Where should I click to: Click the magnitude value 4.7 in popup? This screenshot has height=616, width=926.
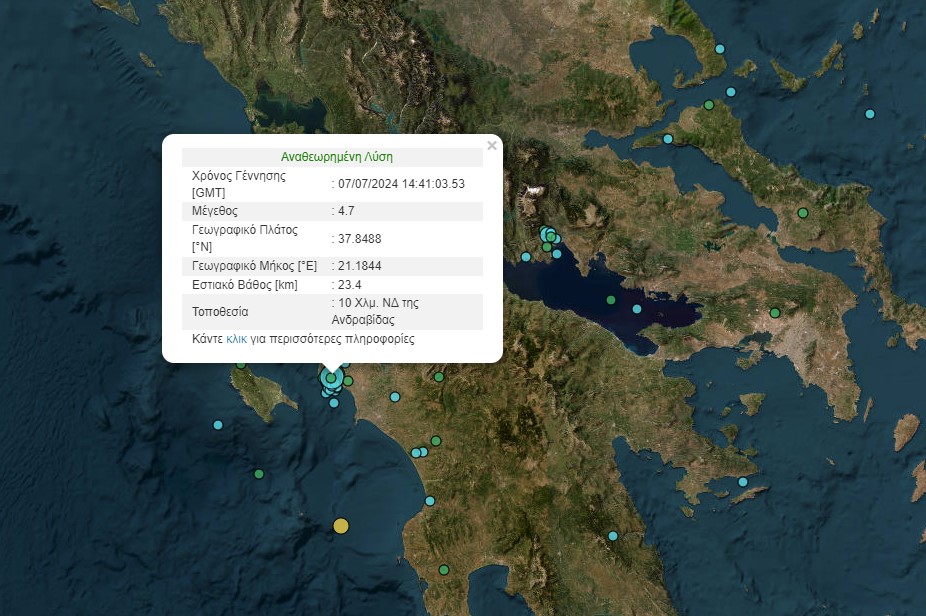pos(347,211)
